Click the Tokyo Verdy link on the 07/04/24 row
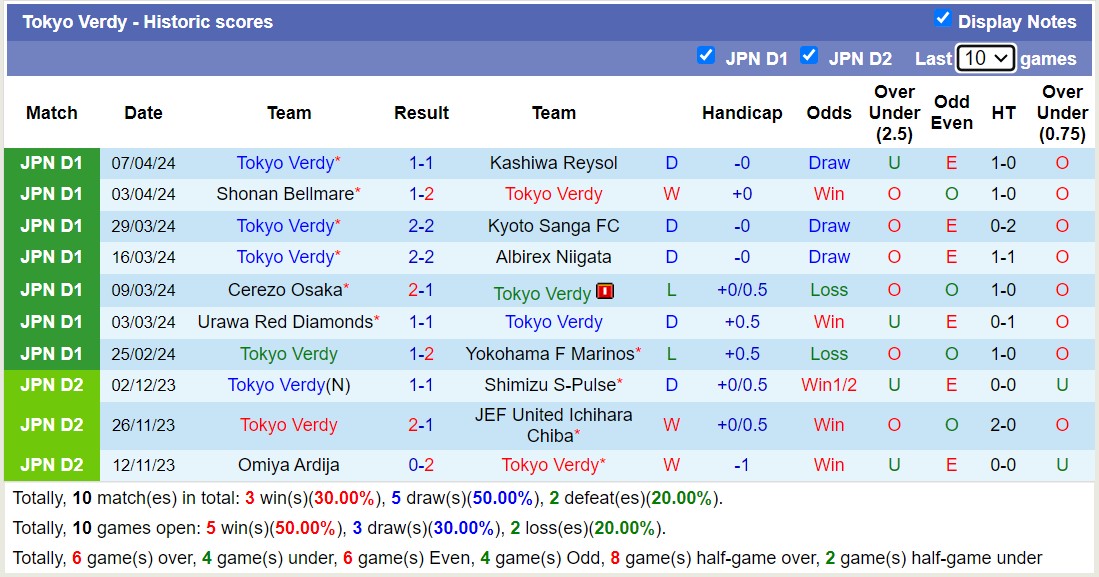 pos(285,162)
